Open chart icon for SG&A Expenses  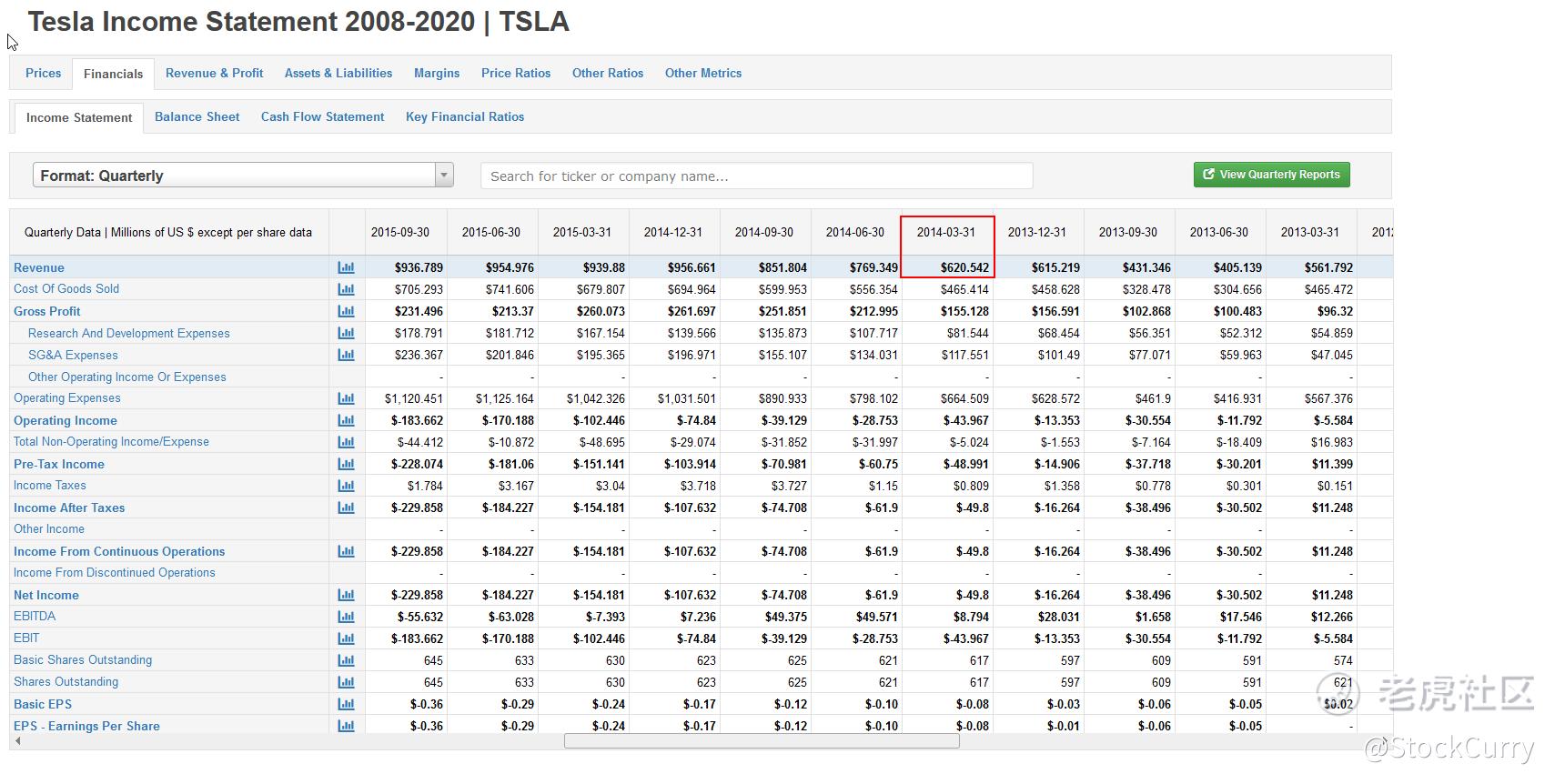(x=346, y=355)
